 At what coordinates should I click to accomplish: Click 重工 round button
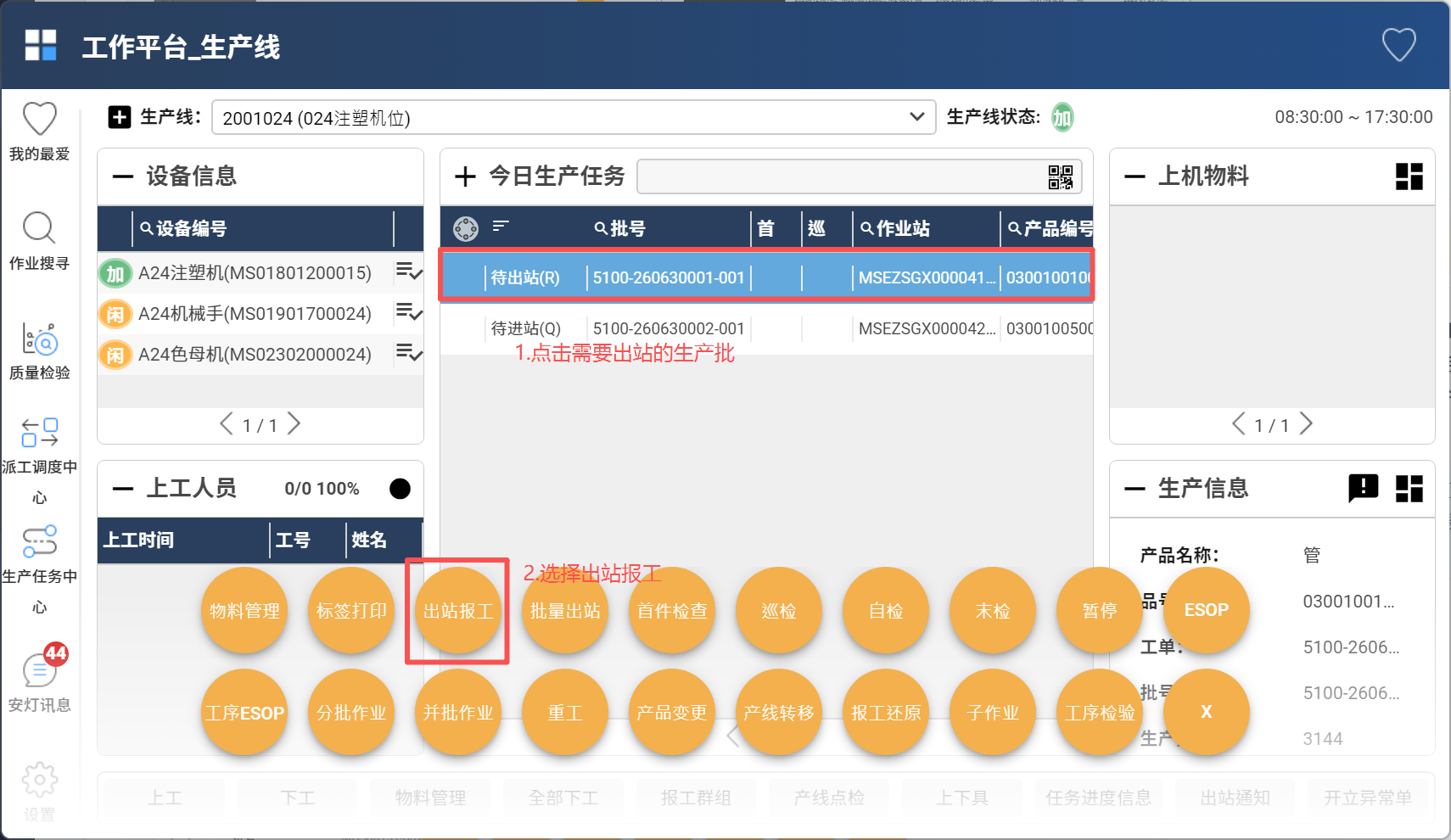tap(565, 712)
